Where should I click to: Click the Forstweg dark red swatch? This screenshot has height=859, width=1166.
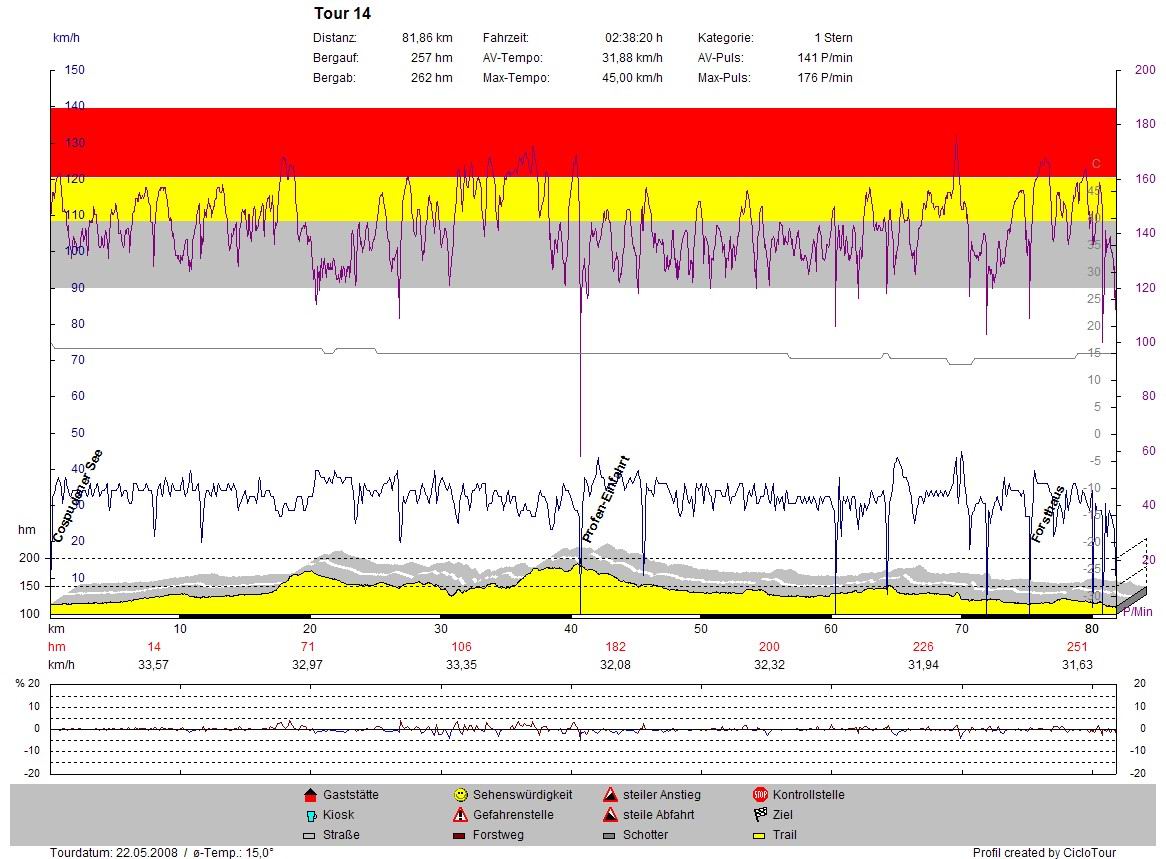(460, 836)
